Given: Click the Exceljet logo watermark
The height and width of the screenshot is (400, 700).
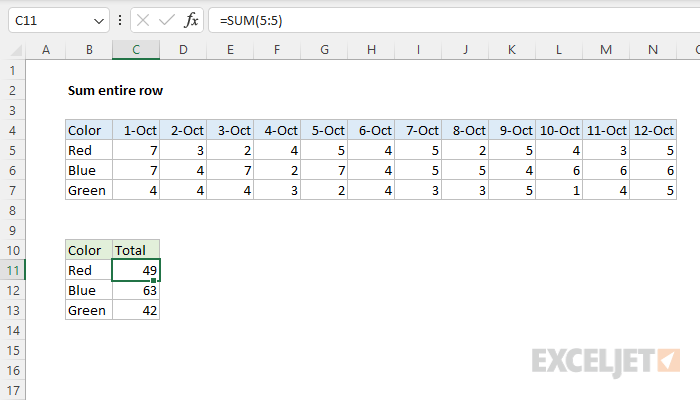Looking at the screenshot, I should (606, 359).
